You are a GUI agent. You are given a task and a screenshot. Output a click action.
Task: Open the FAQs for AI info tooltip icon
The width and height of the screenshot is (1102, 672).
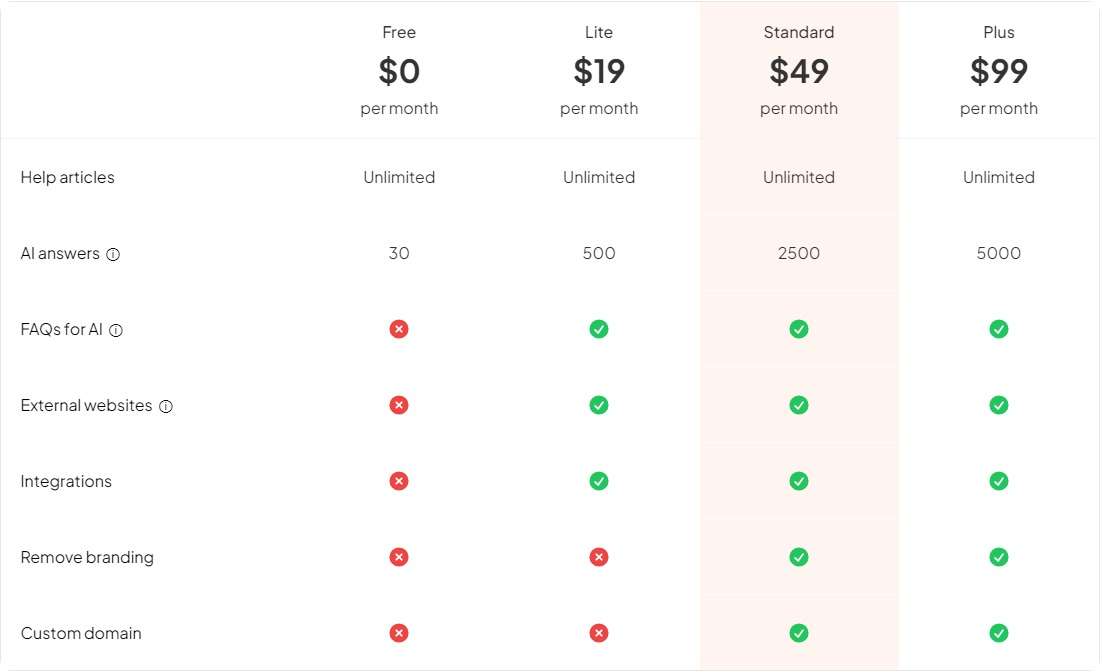117,330
